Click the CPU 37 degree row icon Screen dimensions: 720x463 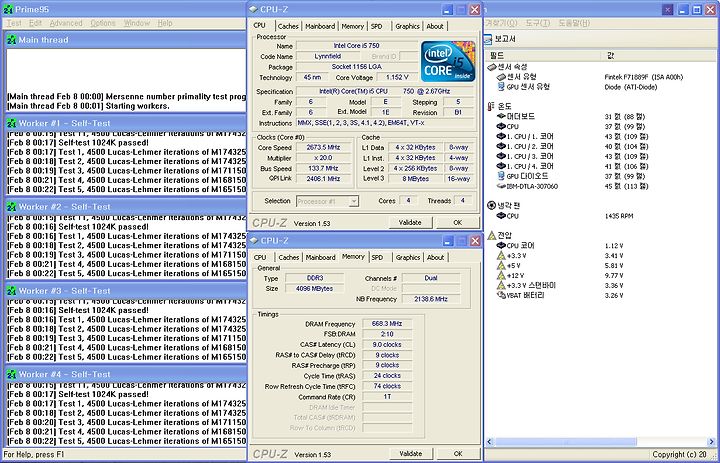pyautogui.click(x=501, y=126)
